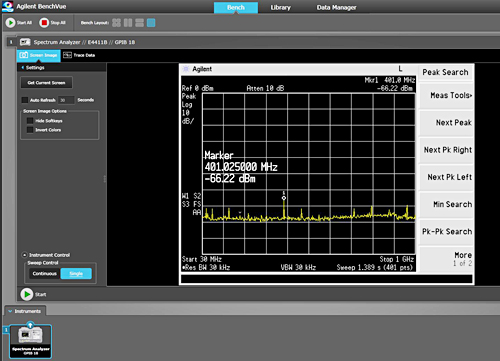Click the Next Pk Right softkey
500x361 pixels.
tap(446, 150)
